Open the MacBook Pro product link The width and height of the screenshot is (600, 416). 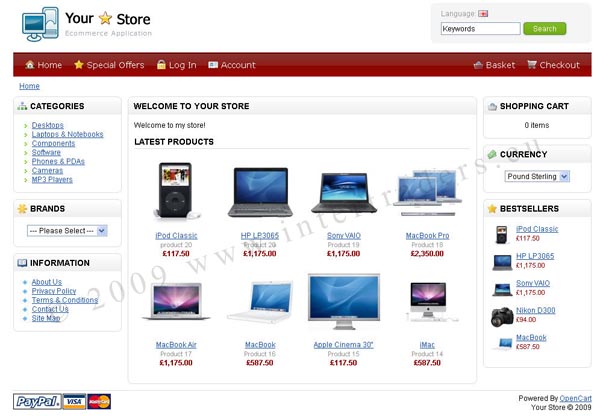[427, 236]
